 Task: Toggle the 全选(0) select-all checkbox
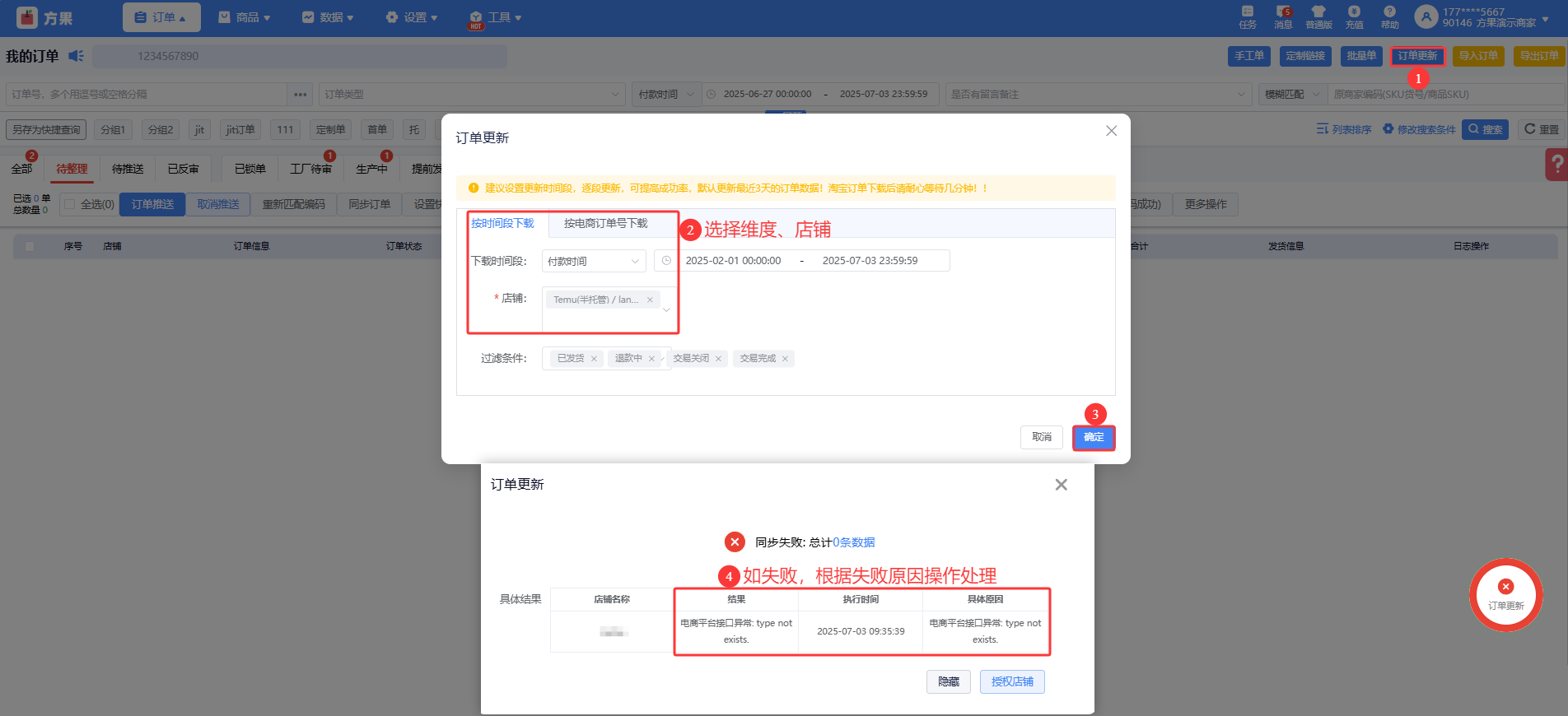tap(70, 204)
